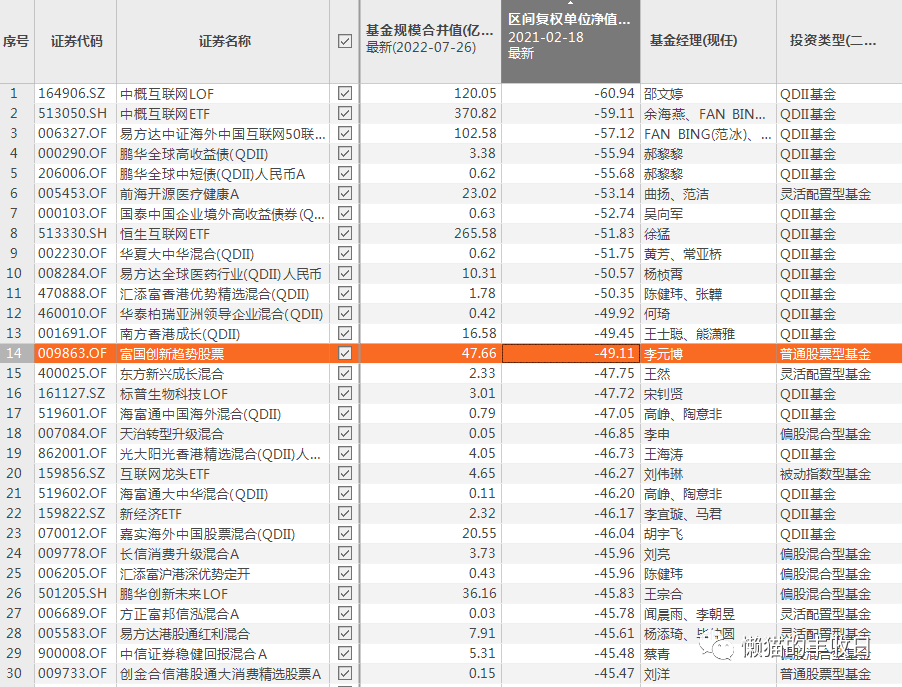
Task: Uncheck the checkbox for 中概互联网LOF row
Action: pos(345,93)
